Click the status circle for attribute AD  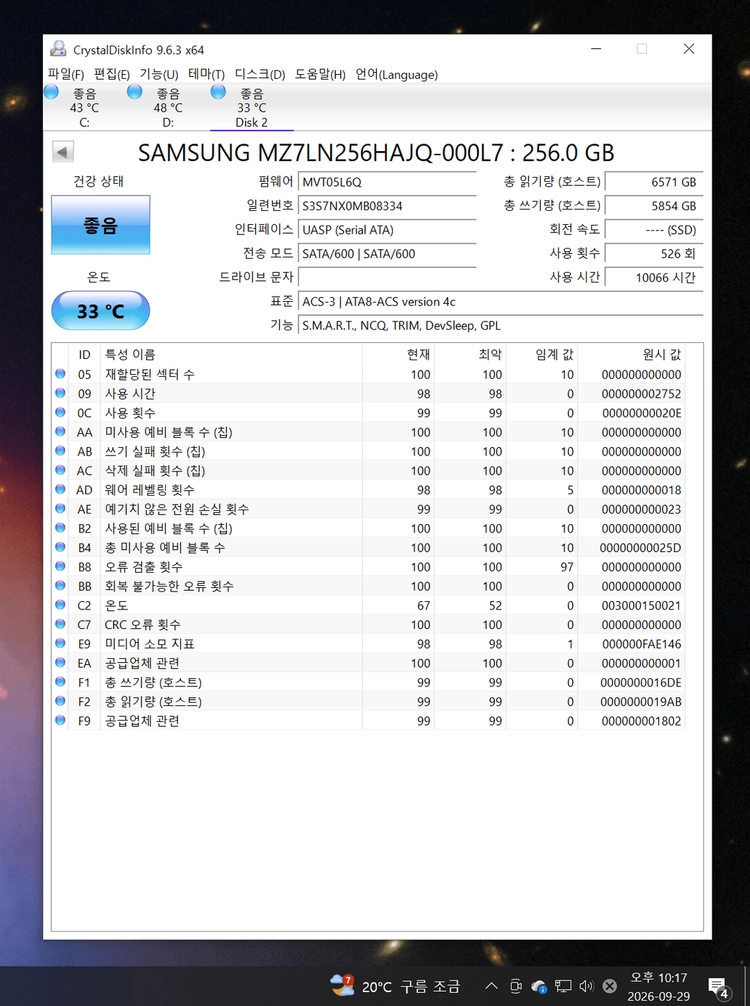point(60,490)
